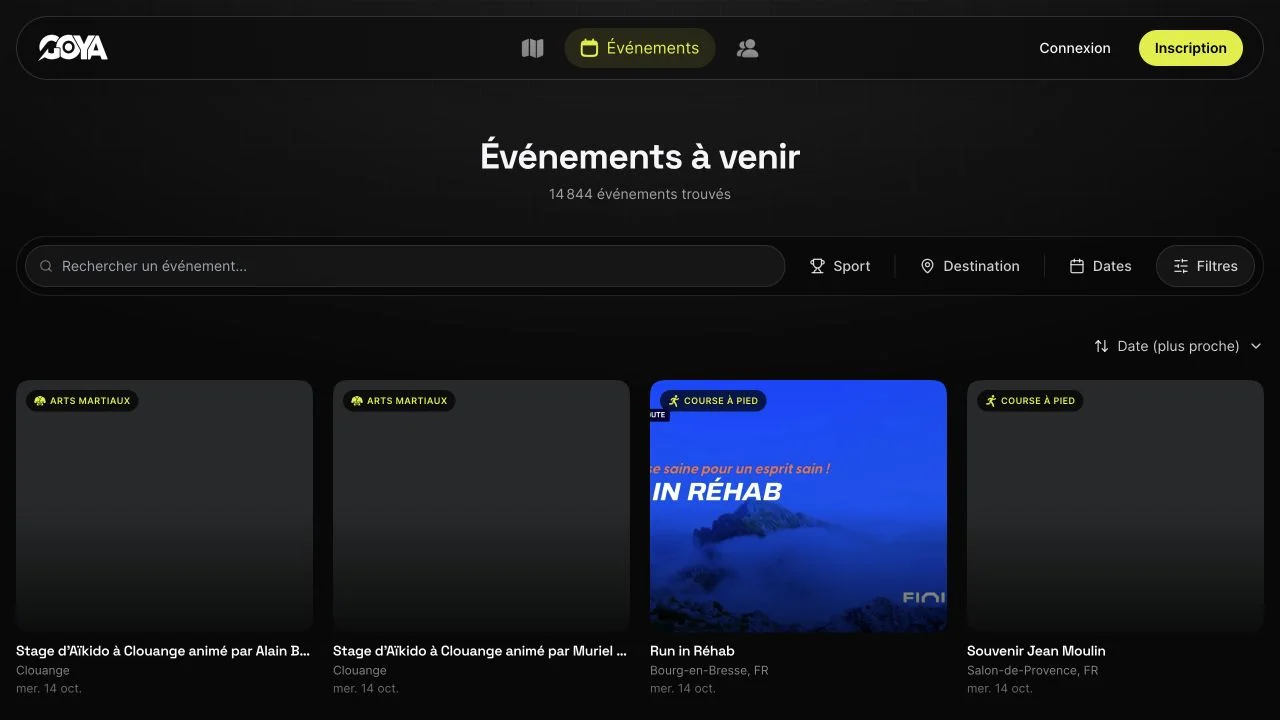Open the Filtres button

(1205, 266)
